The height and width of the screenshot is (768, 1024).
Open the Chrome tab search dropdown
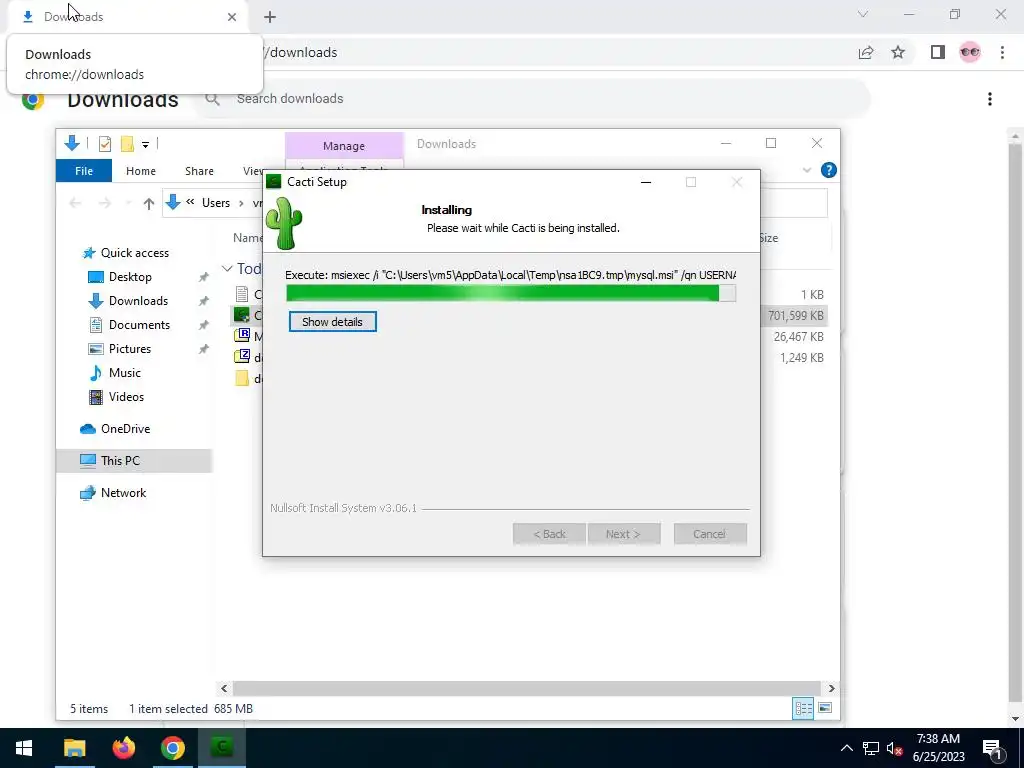862,14
